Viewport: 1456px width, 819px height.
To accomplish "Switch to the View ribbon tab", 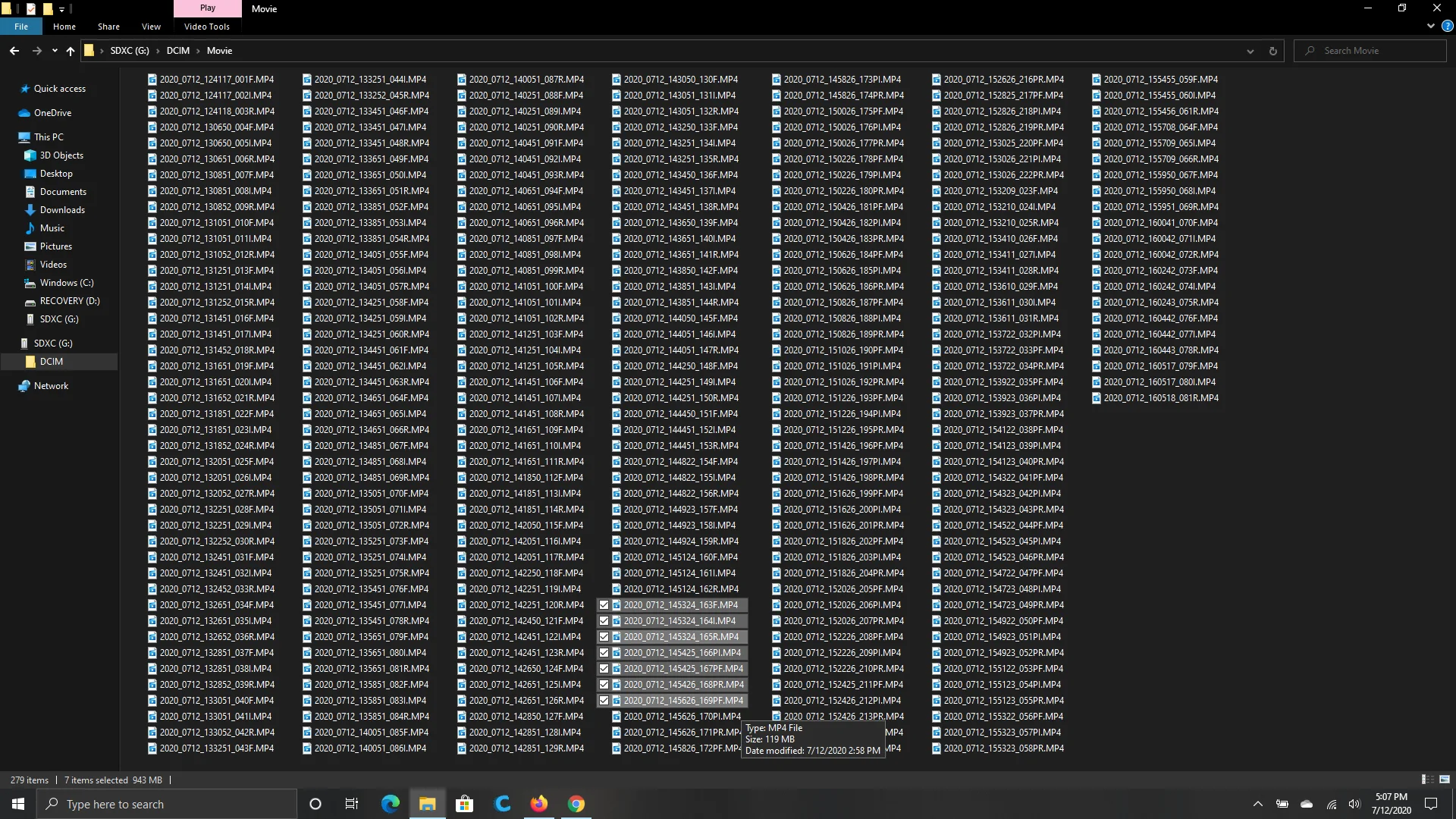I will click(x=150, y=26).
